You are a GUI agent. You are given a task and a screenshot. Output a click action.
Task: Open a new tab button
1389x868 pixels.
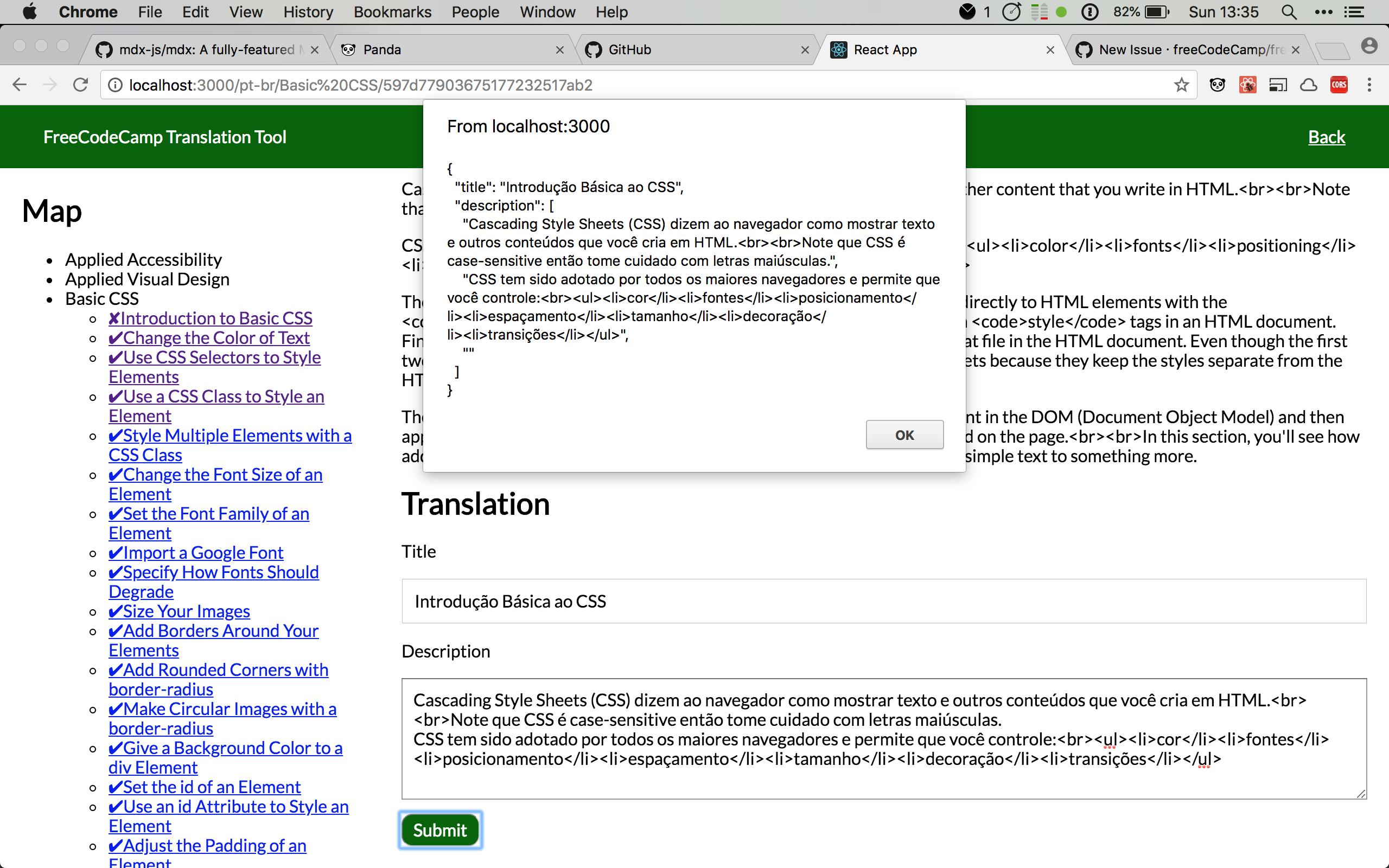tap(1331, 50)
